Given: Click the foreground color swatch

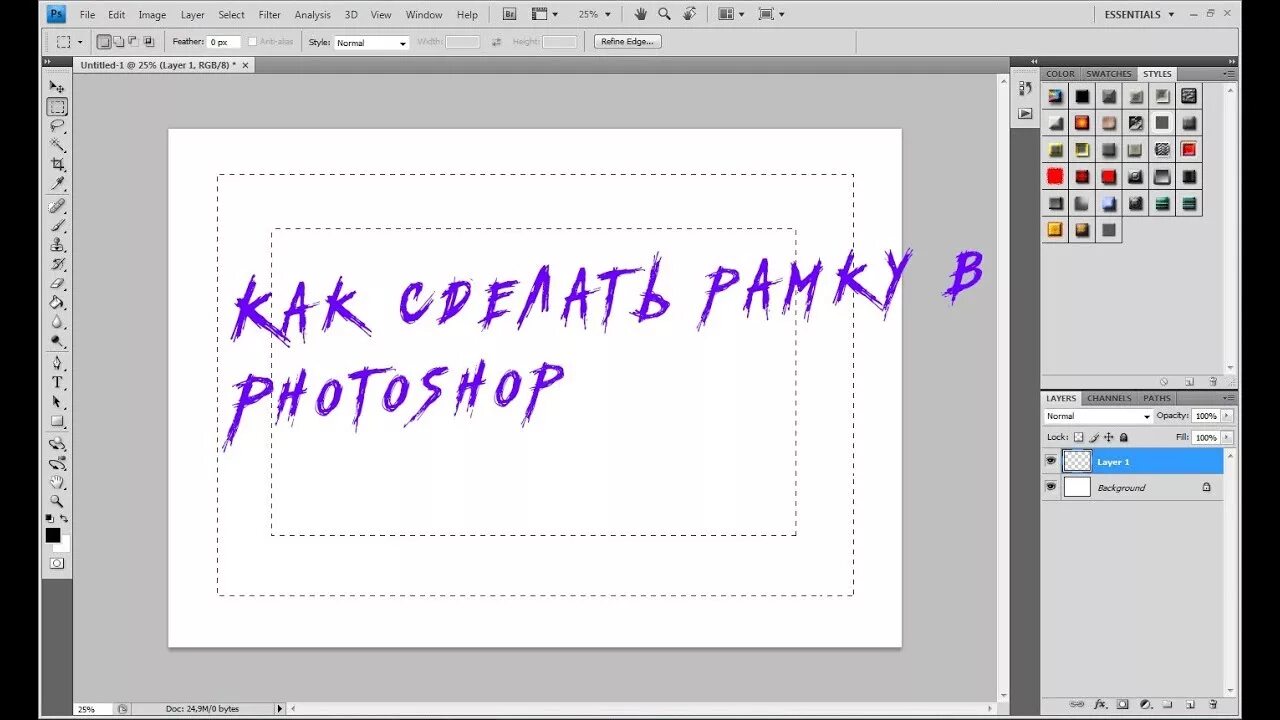Looking at the screenshot, I should [x=53, y=535].
